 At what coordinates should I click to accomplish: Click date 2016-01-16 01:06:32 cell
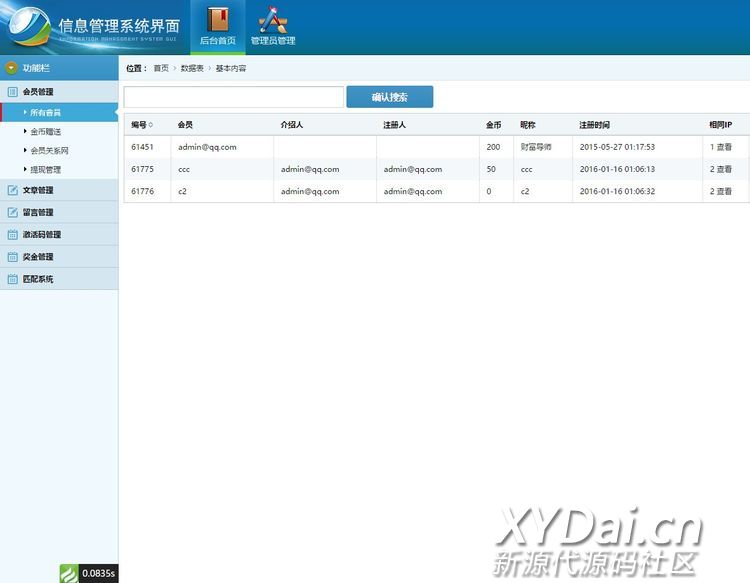(x=617, y=191)
